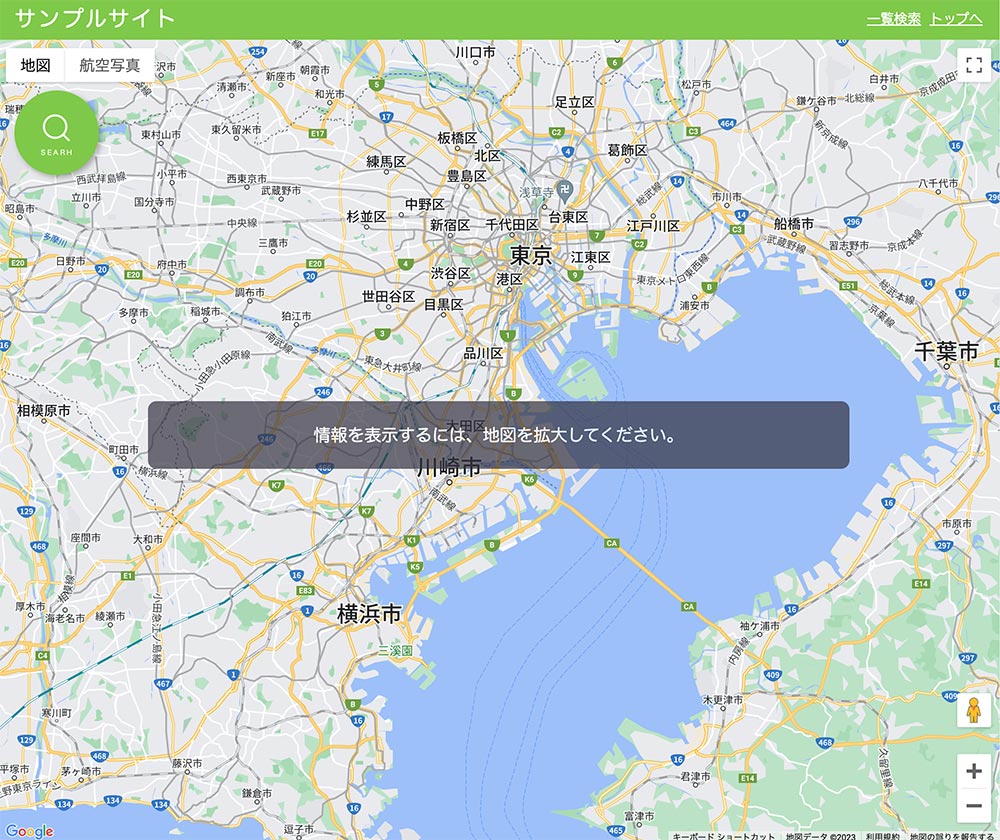This screenshot has height=840, width=1000.
Task: Click the 品川区 ward label
Action: pyautogui.click(x=483, y=353)
